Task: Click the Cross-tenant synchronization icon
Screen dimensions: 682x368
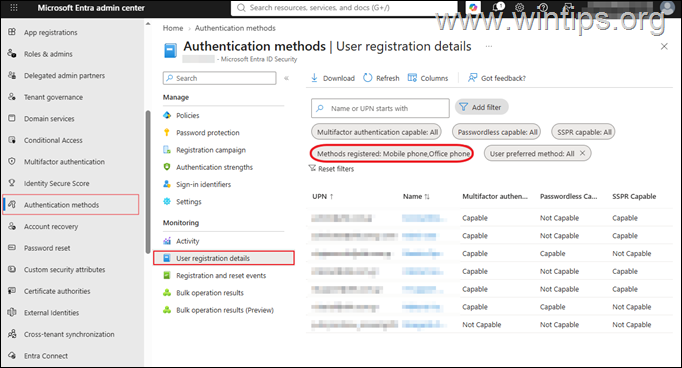Action: [12, 334]
